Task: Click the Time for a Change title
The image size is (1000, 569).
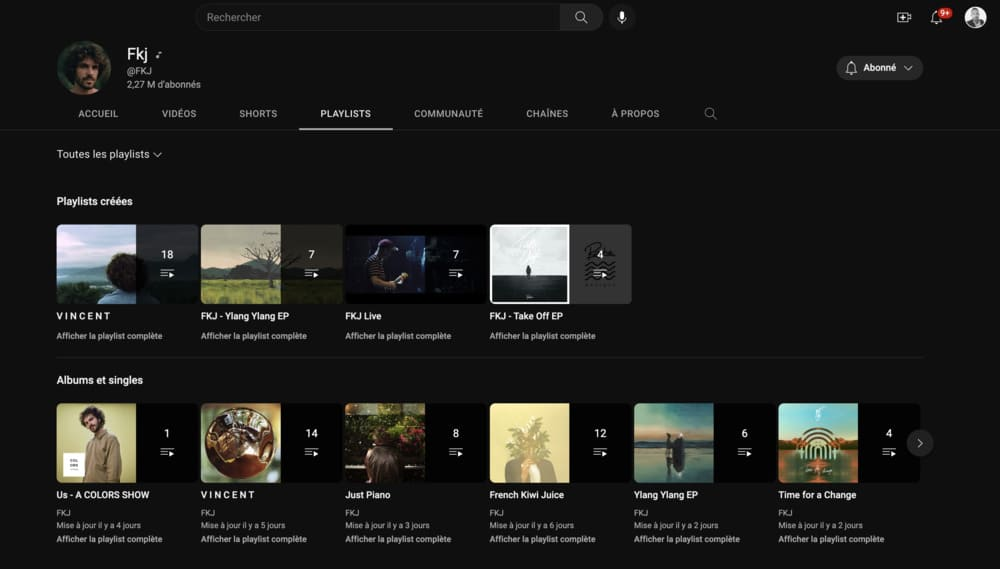Action: (817, 495)
